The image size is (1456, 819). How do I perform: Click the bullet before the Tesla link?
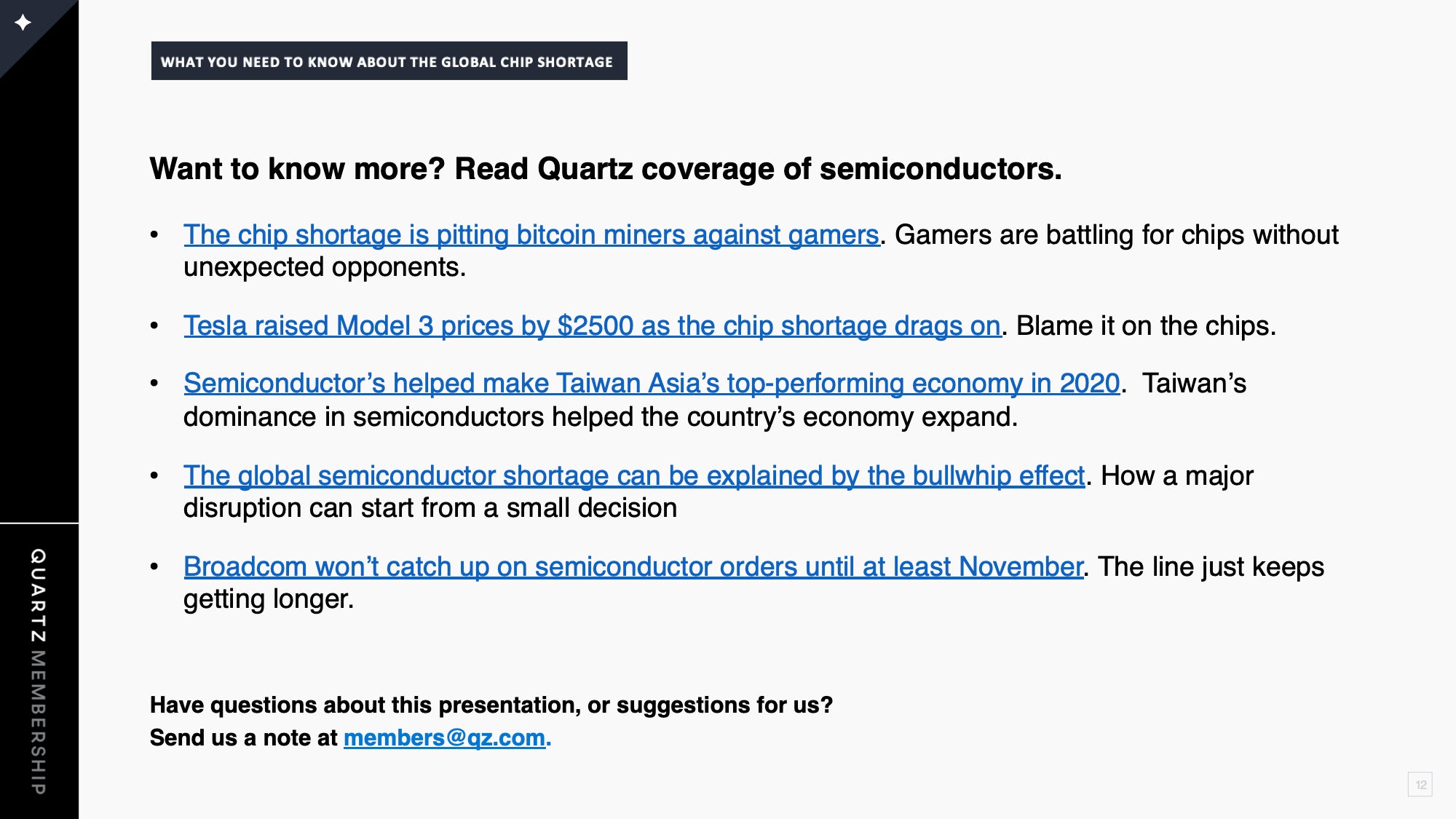[154, 326]
